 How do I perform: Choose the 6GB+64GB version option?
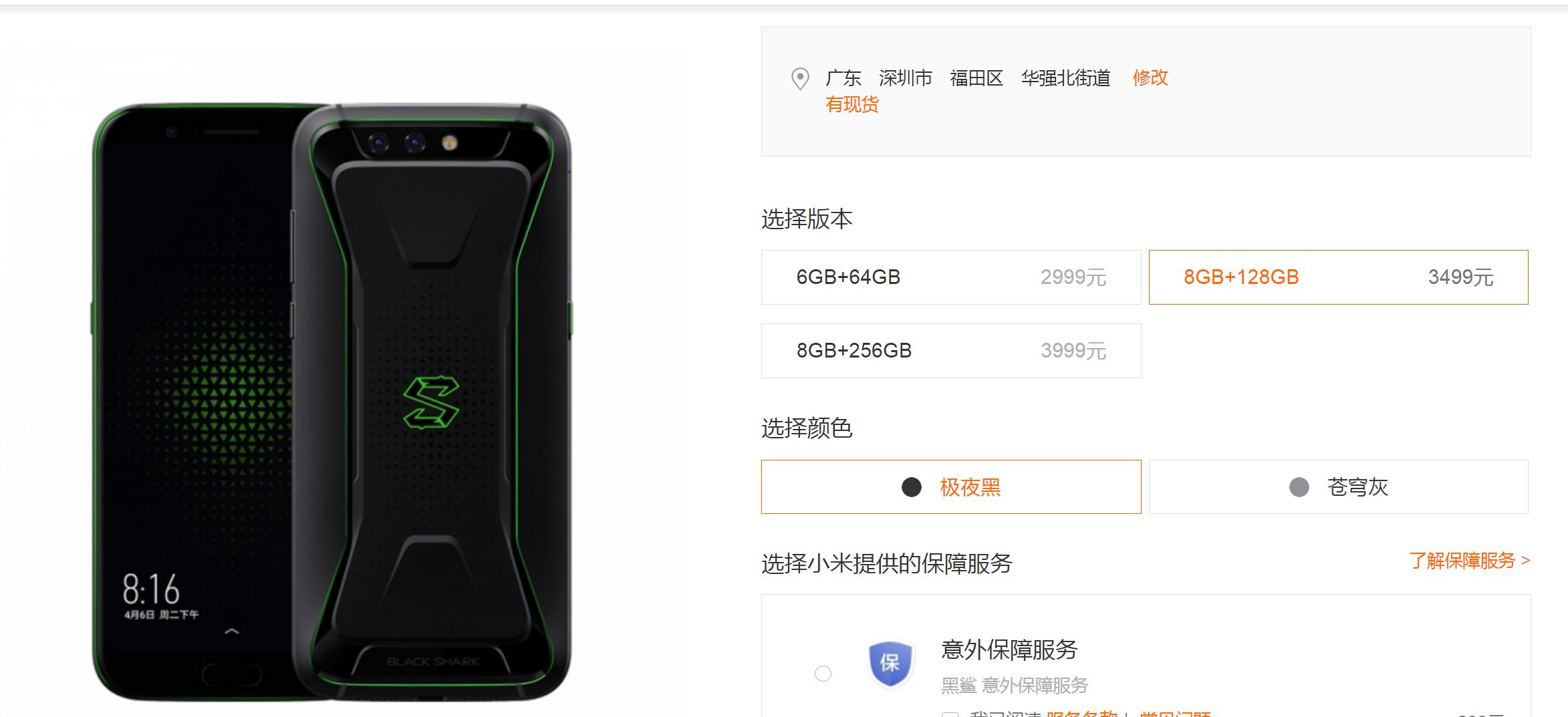(x=951, y=277)
